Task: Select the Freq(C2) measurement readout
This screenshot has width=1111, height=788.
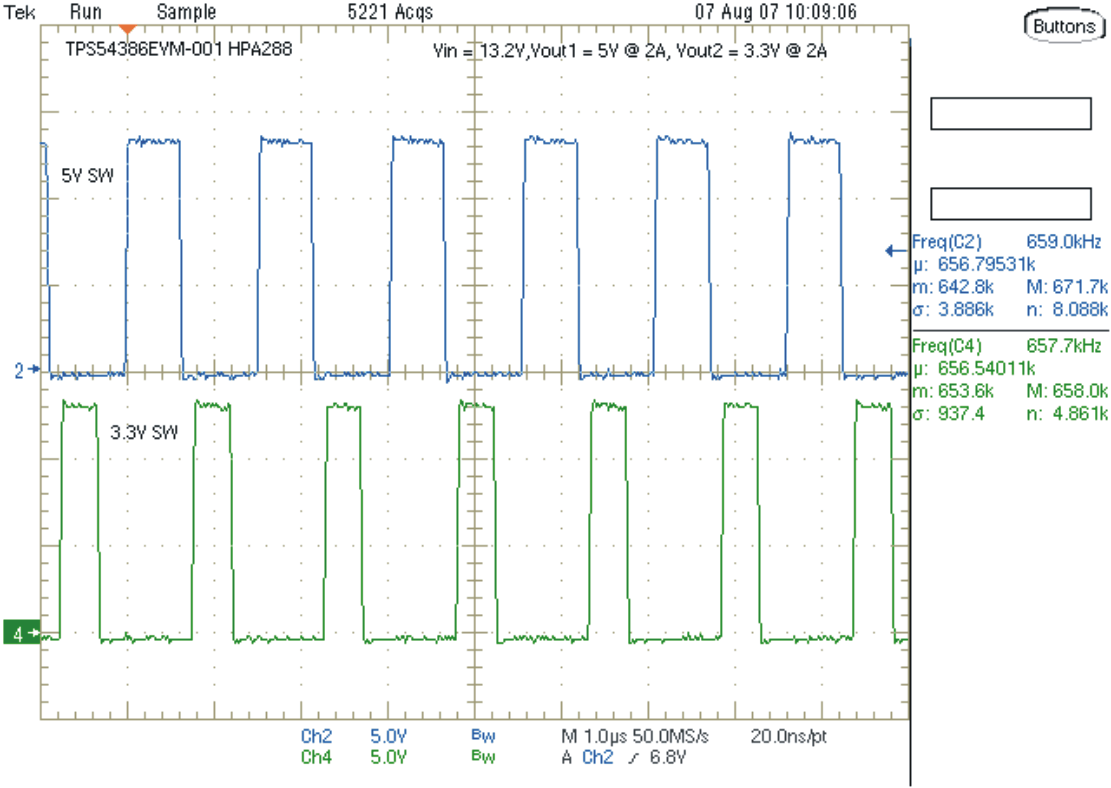Action: 948,241
